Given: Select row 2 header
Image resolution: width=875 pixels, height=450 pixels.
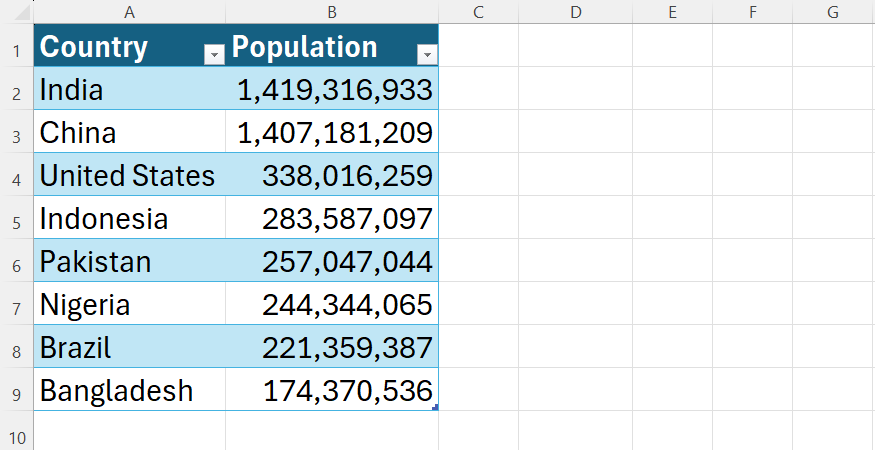Looking at the screenshot, I should [x=17, y=88].
